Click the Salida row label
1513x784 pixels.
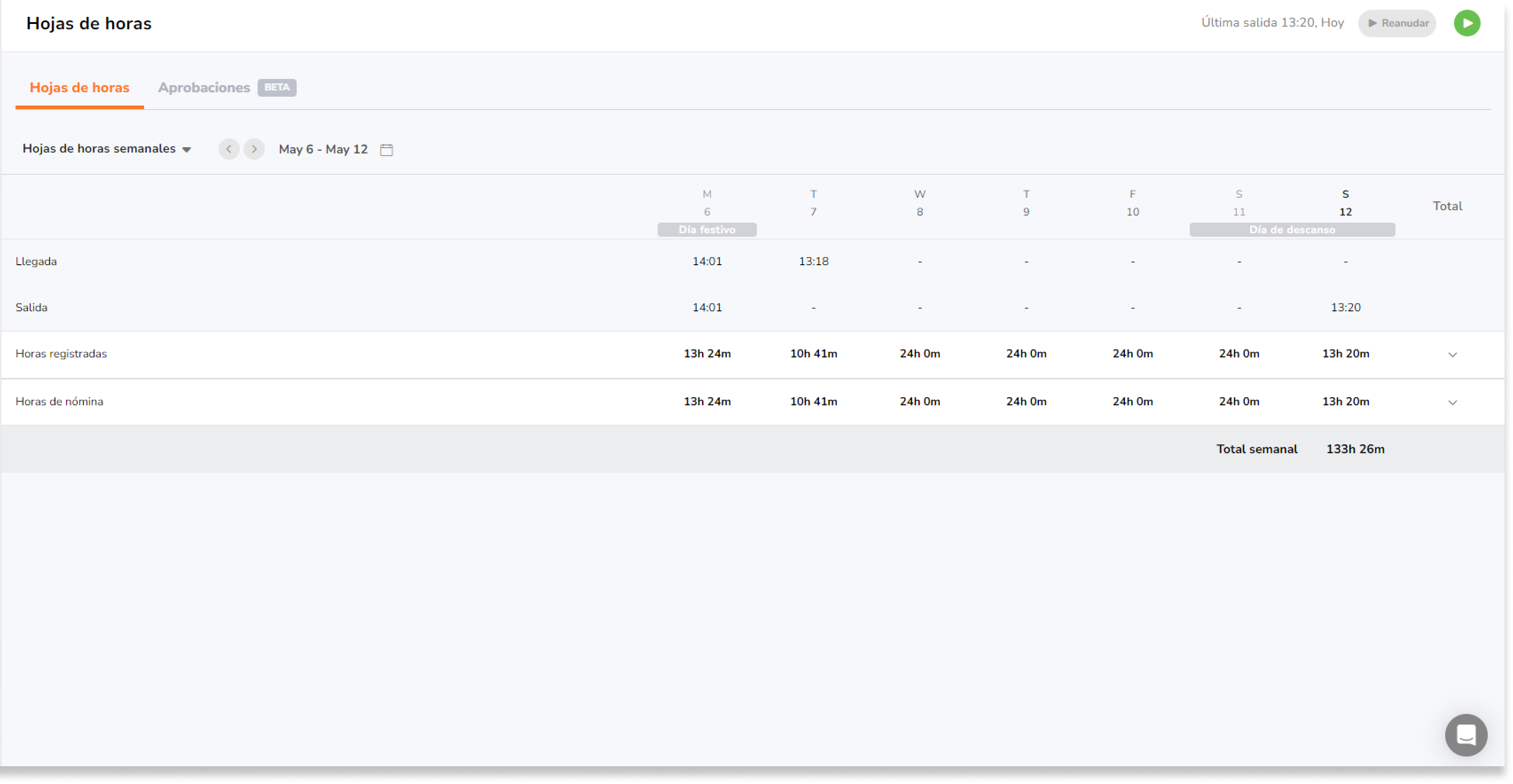[x=31, y=307]
